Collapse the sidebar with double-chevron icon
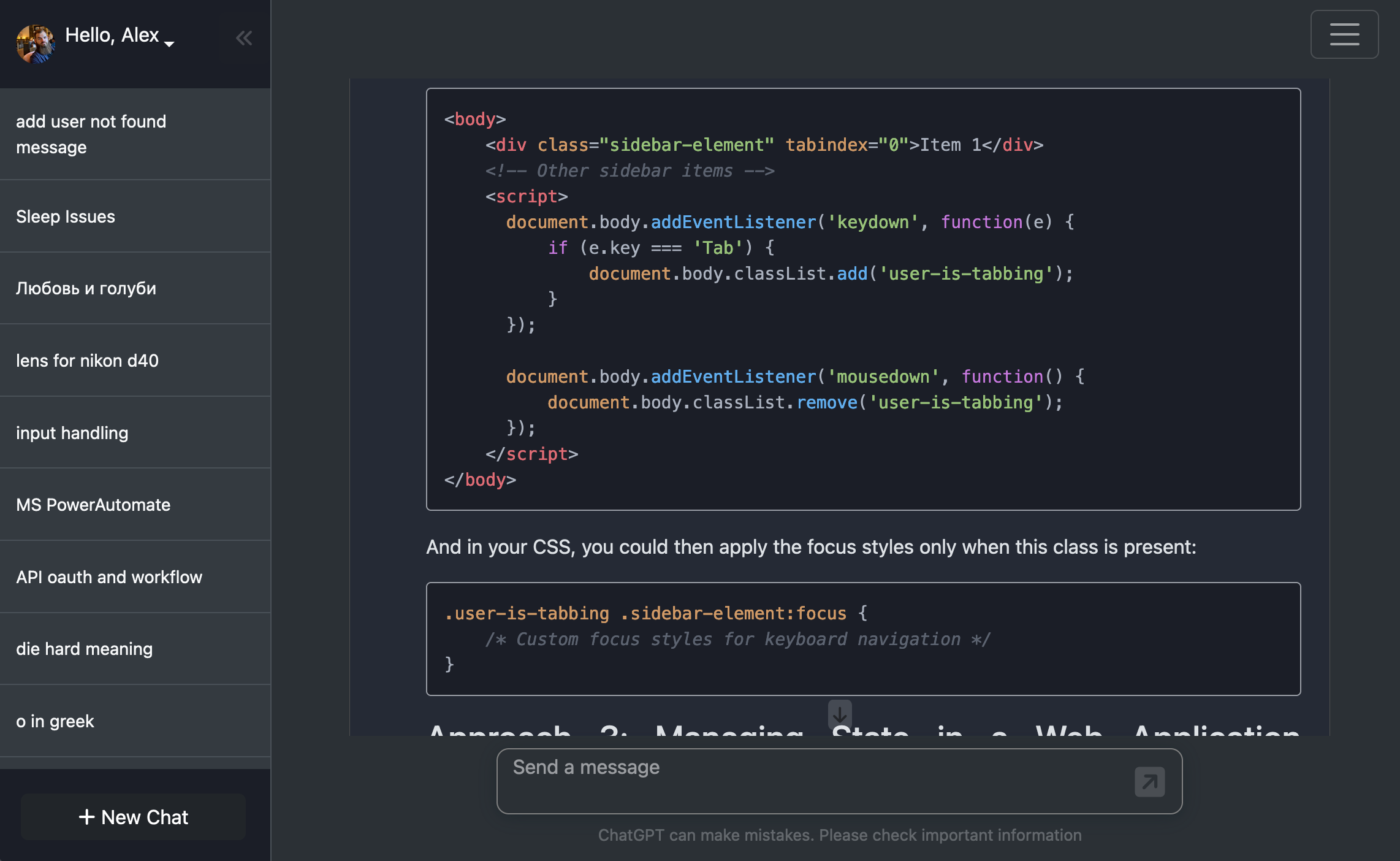 click(244, 38)
